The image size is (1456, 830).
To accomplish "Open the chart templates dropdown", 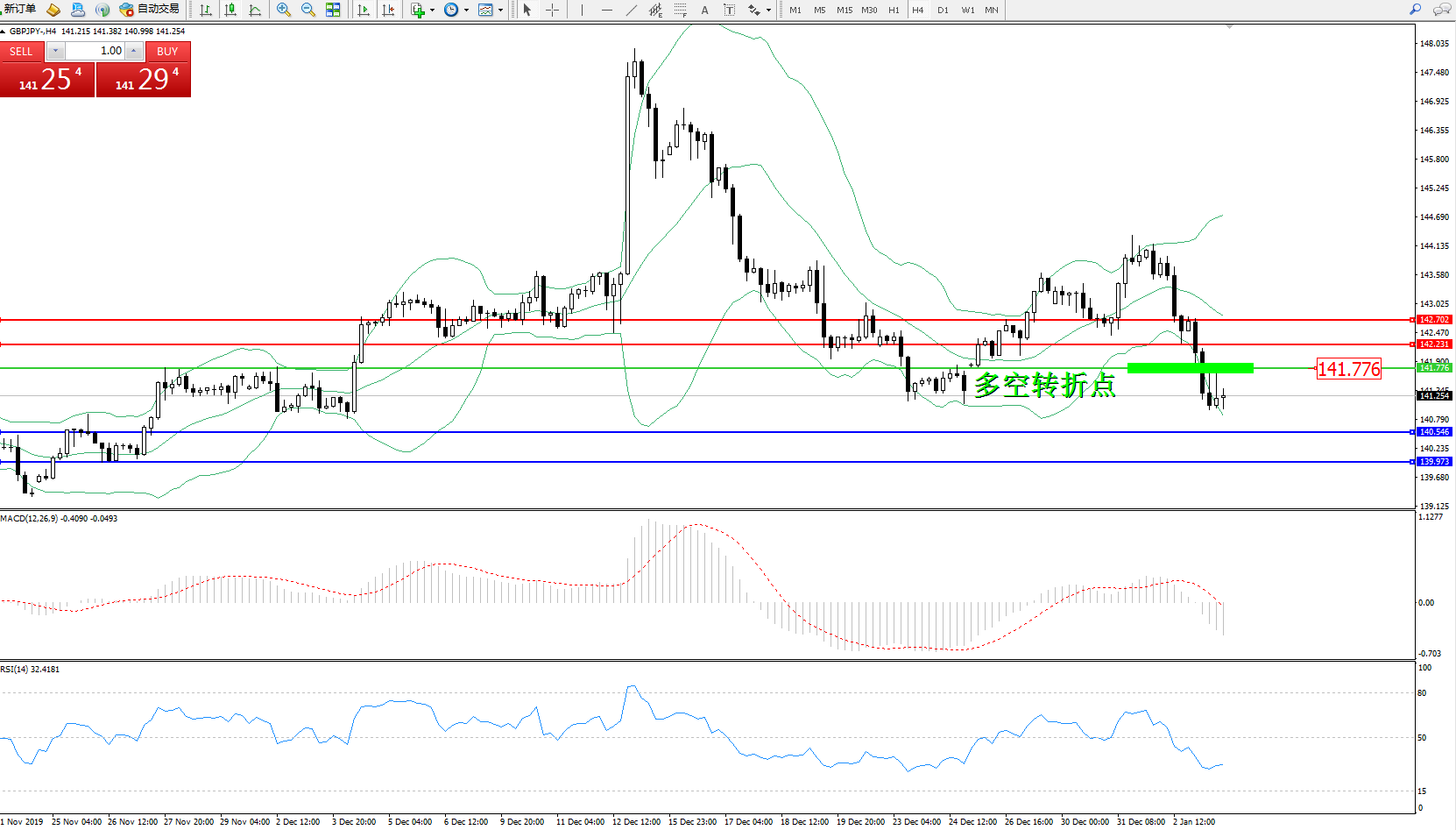I will 500,11.
